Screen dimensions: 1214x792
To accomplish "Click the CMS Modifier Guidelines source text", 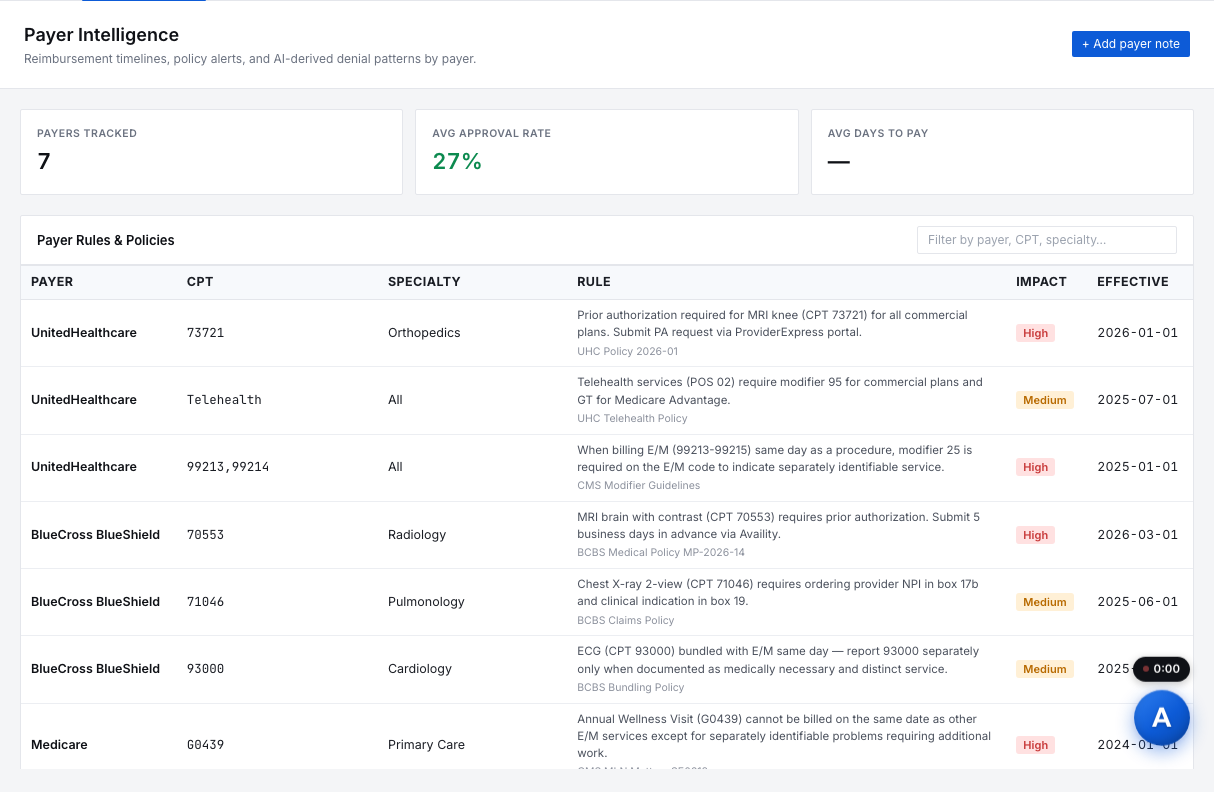I will coord(638,486).
